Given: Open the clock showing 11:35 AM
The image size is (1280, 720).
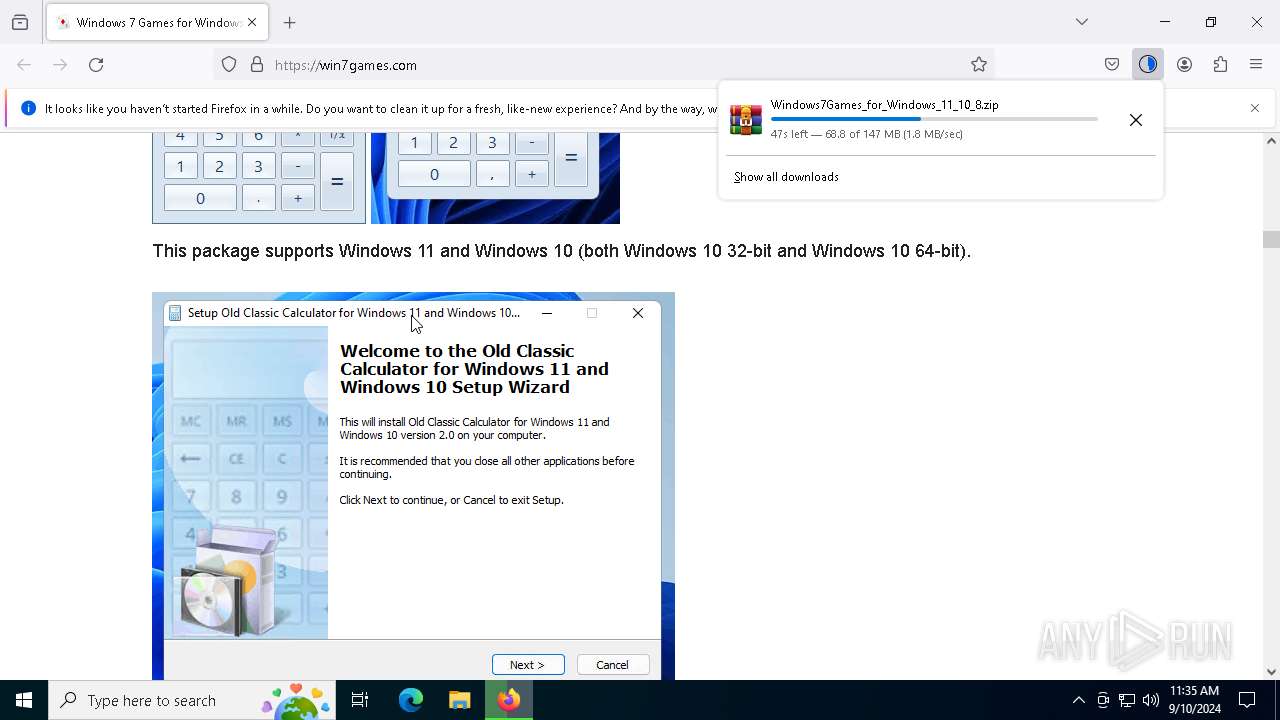Looking at the screenshot, I should pos(1194,700).
